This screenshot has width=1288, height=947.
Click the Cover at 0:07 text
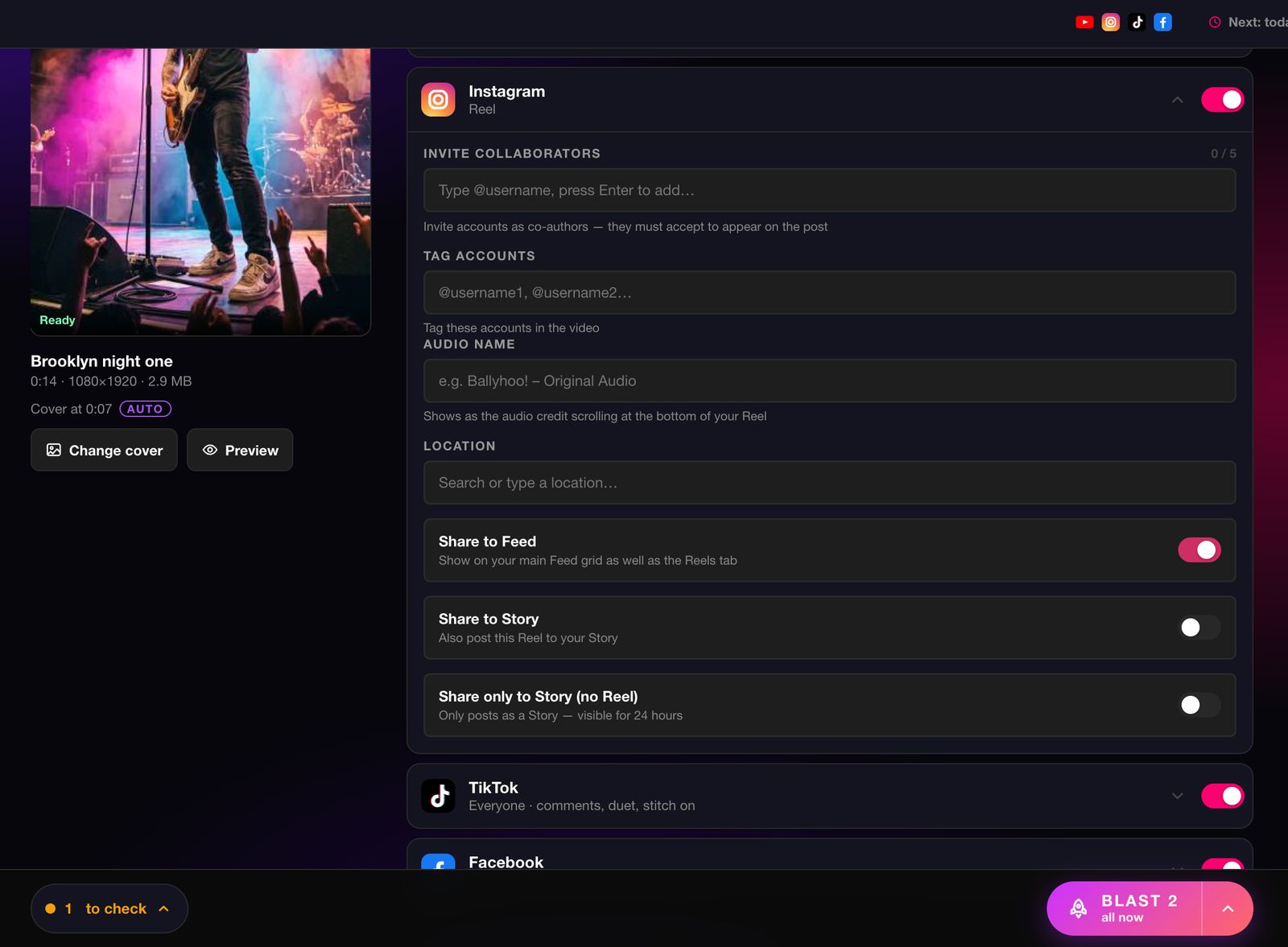click(x=71, y=409)
